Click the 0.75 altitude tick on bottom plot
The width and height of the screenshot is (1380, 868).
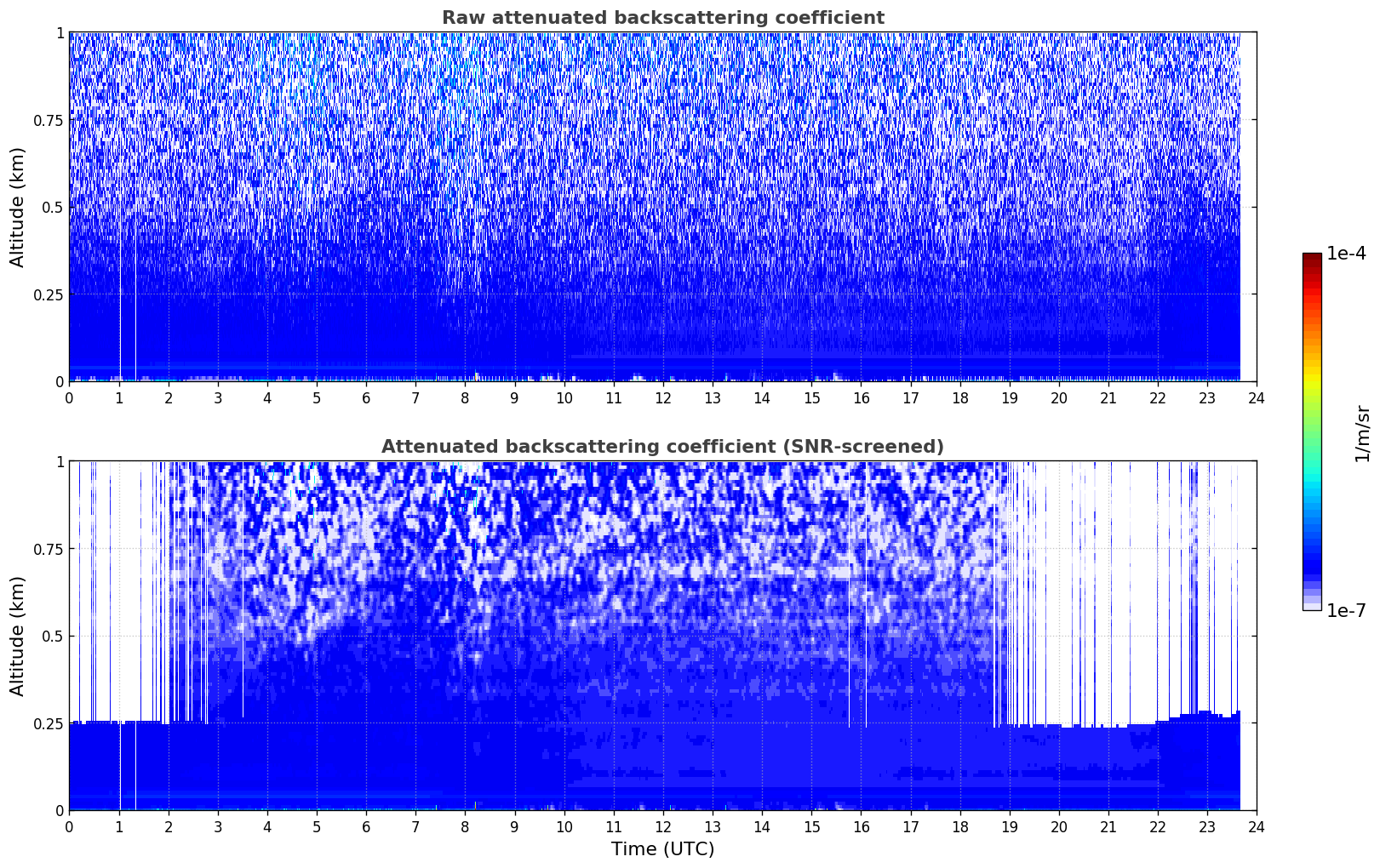point(49,549)
